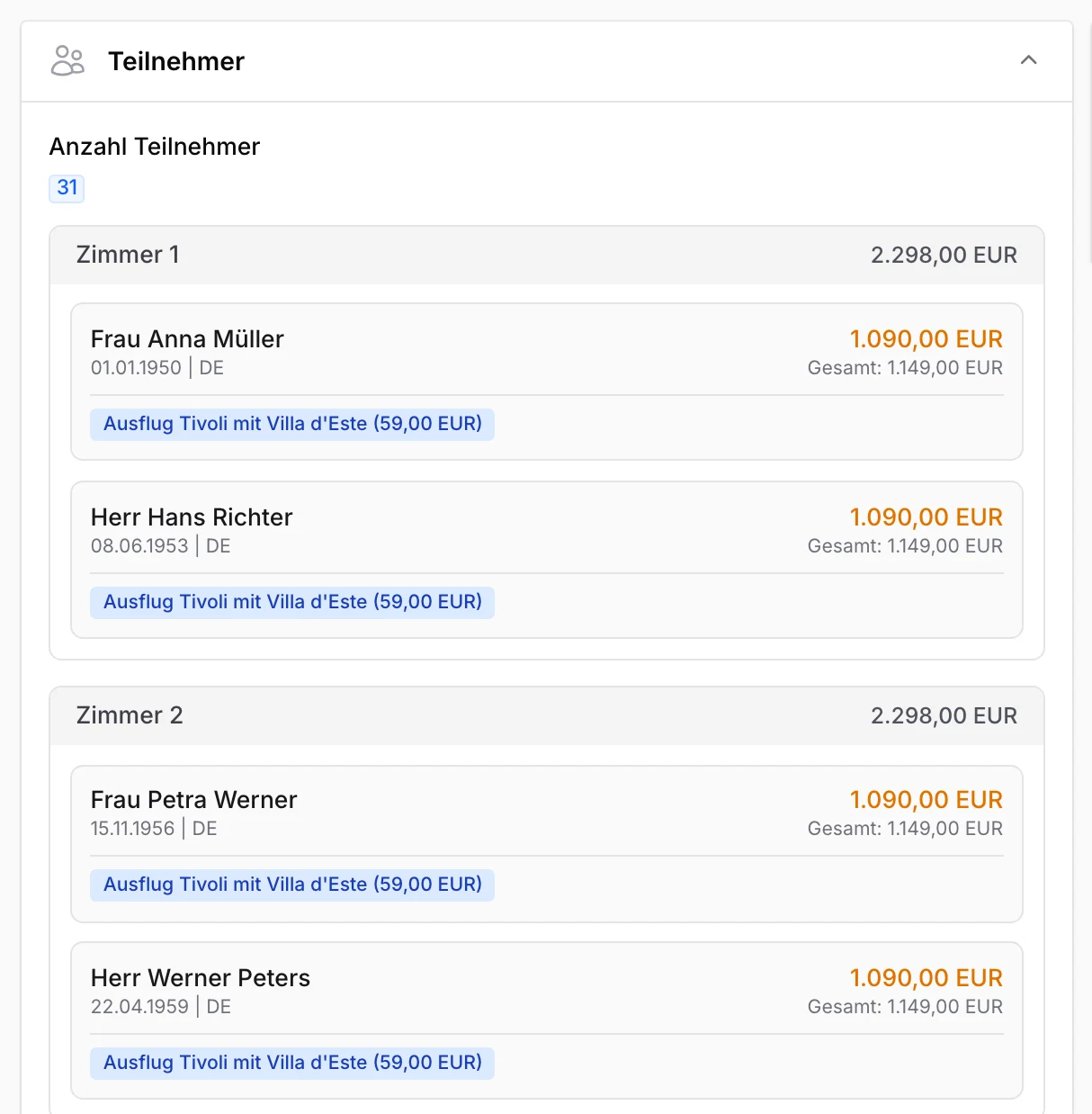This screenshot has width=1092, height=1114.
Task: Click Werner Peters' Gesamt 1.149,00 EUR
Action: tap(905, 1006)
